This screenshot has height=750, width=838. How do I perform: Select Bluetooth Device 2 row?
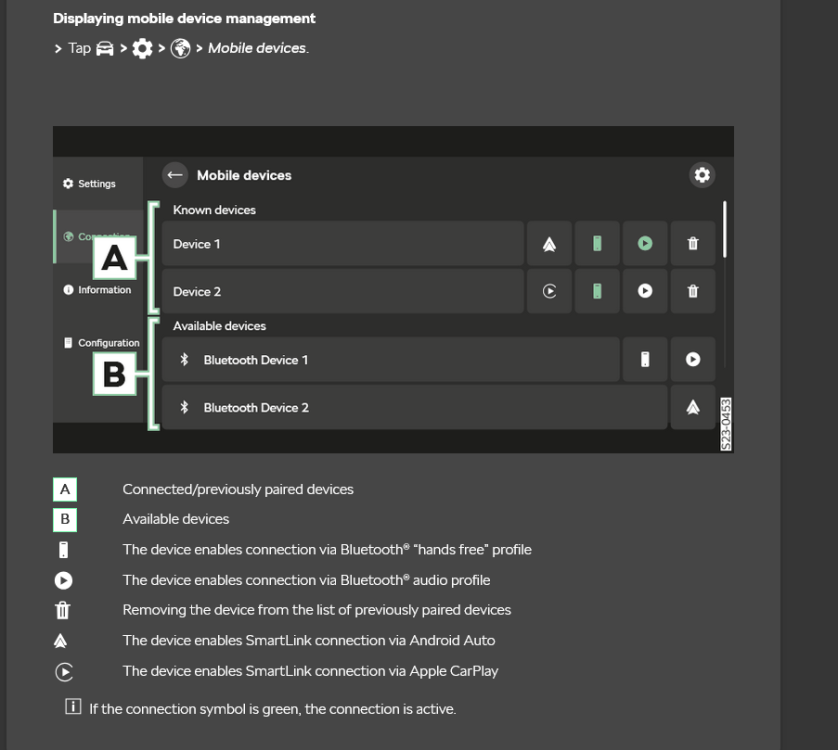(x=415, y=407)
